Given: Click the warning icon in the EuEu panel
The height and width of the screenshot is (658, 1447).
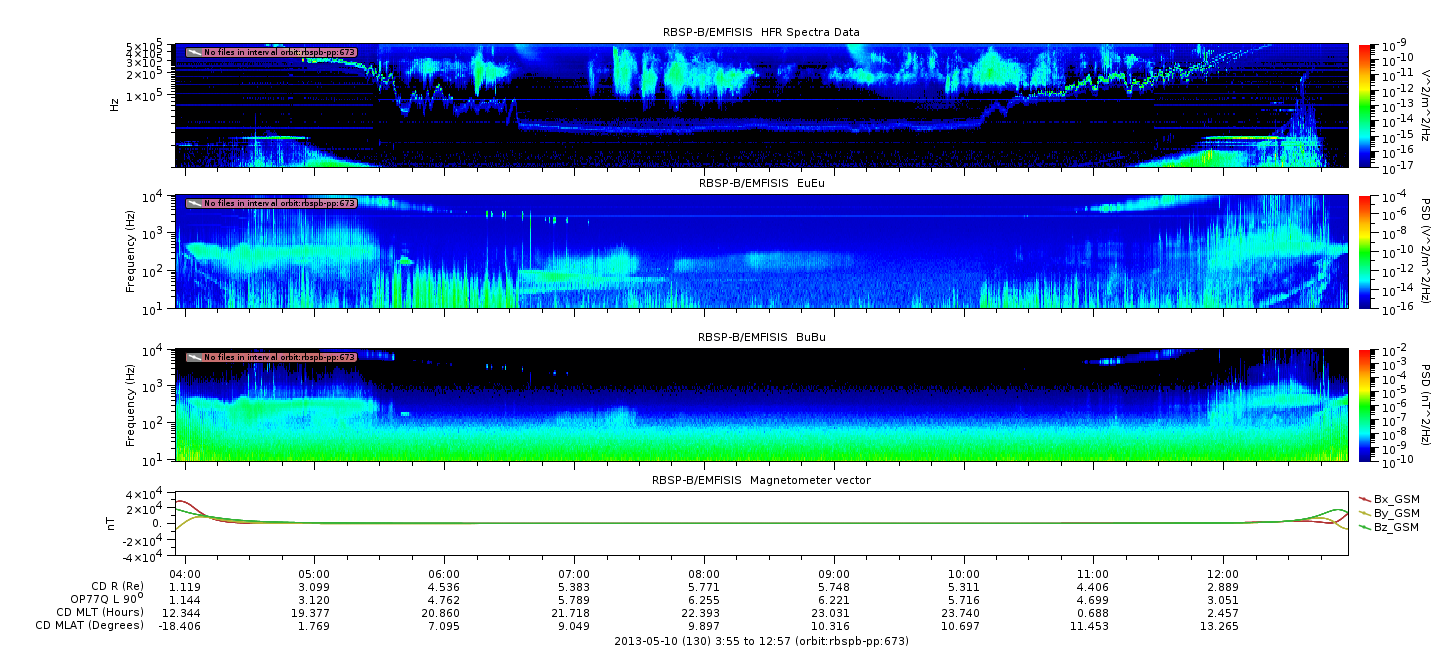Looking at the screenshot, I should point(194,203).
